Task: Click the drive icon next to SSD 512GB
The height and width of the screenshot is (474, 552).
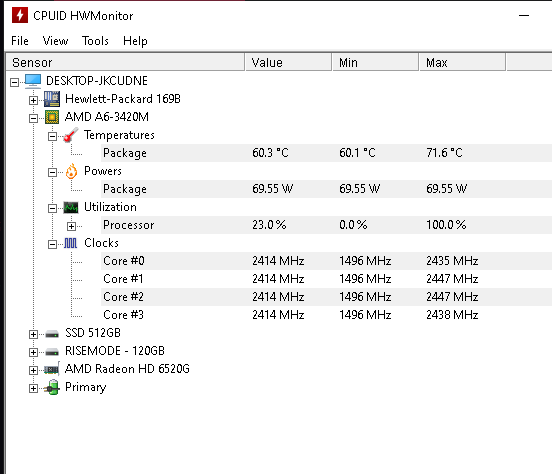Action: coord(52,333)
